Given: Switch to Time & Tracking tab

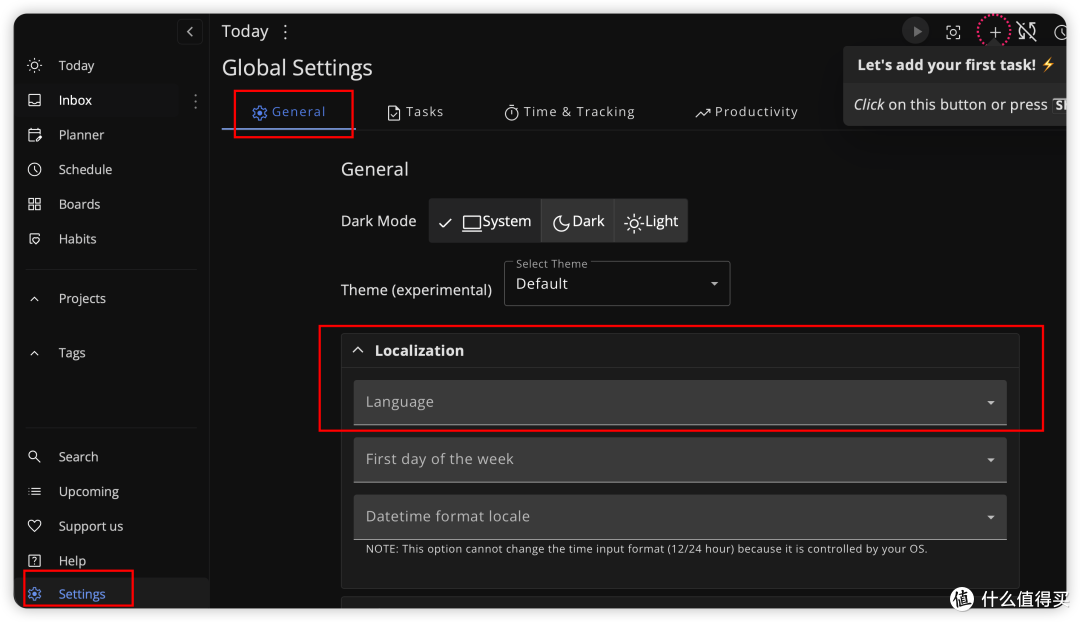Looking at the screenshot, I should (570, 112).
